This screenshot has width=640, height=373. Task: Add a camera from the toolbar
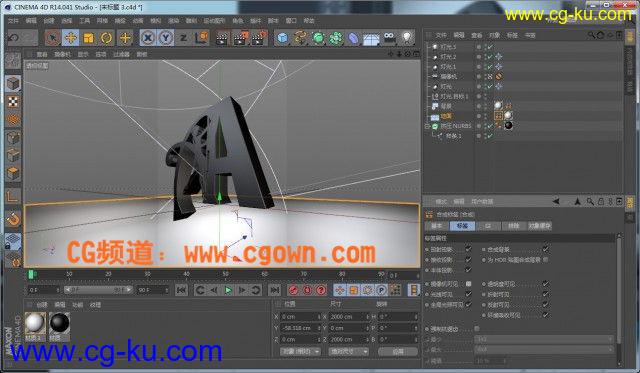pos(389,38)
